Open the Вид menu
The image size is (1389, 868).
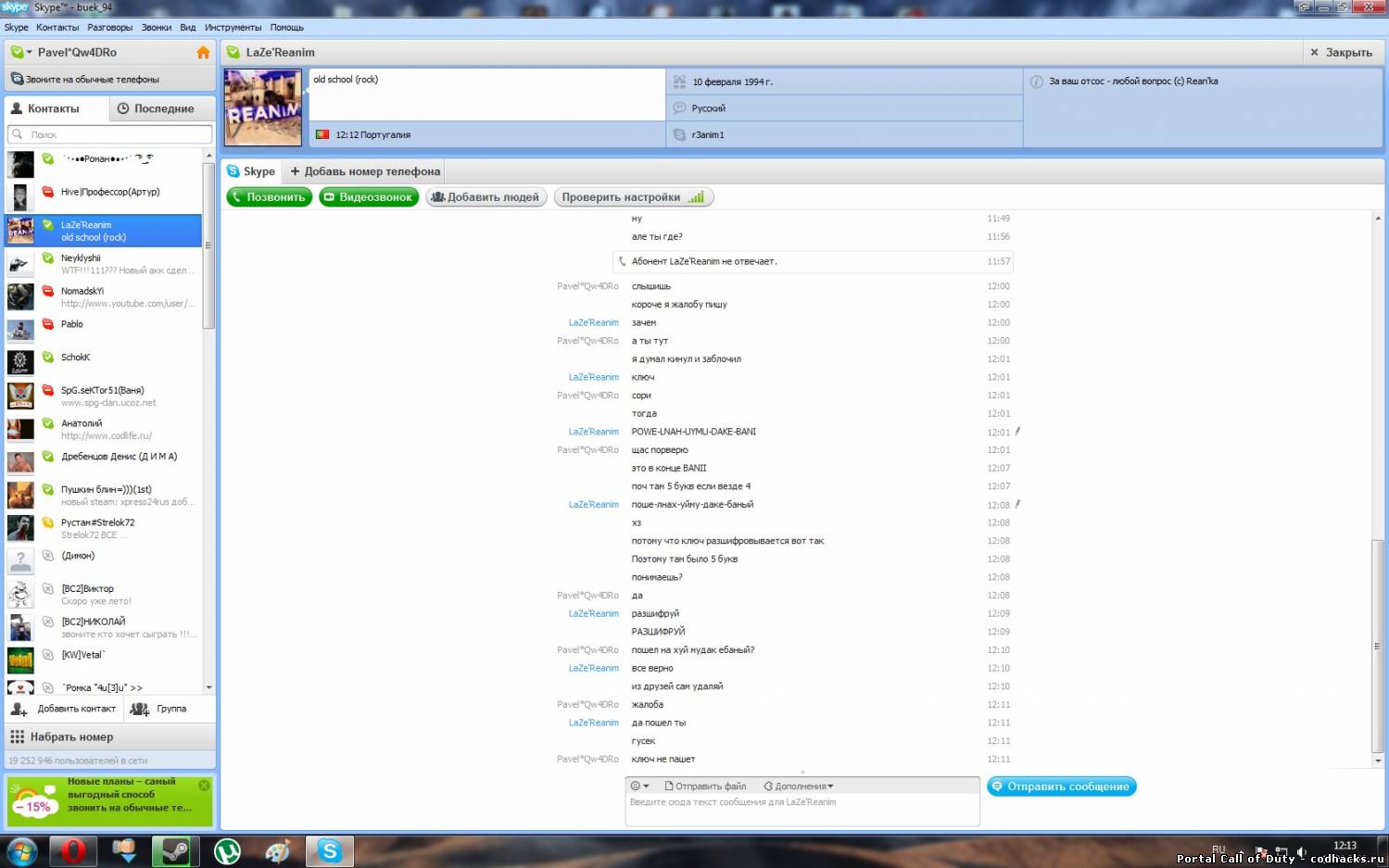click(x=188, y=27)
